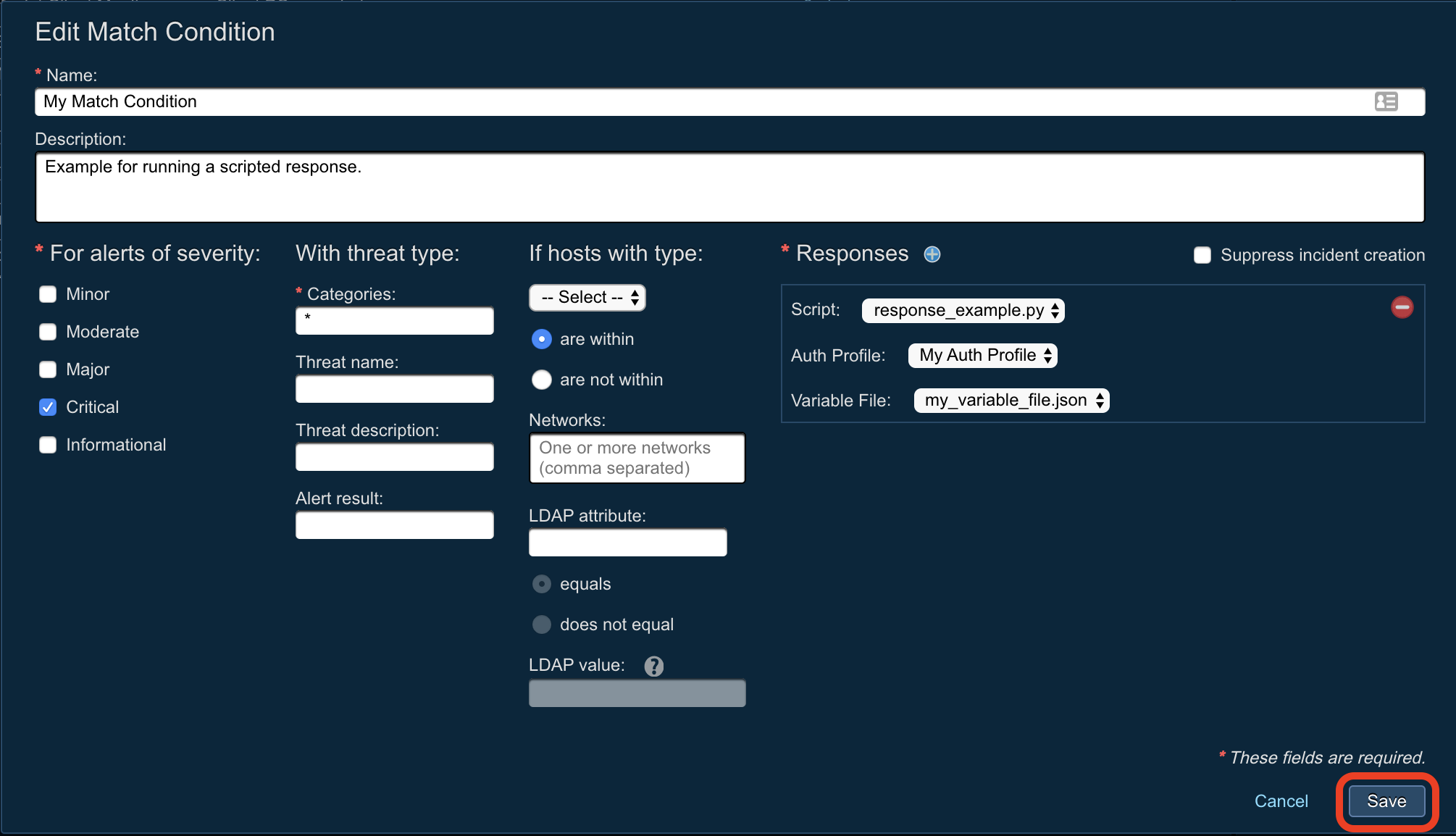
Task: Tick the Informational severity checkbox
Action: pos(48,445)
